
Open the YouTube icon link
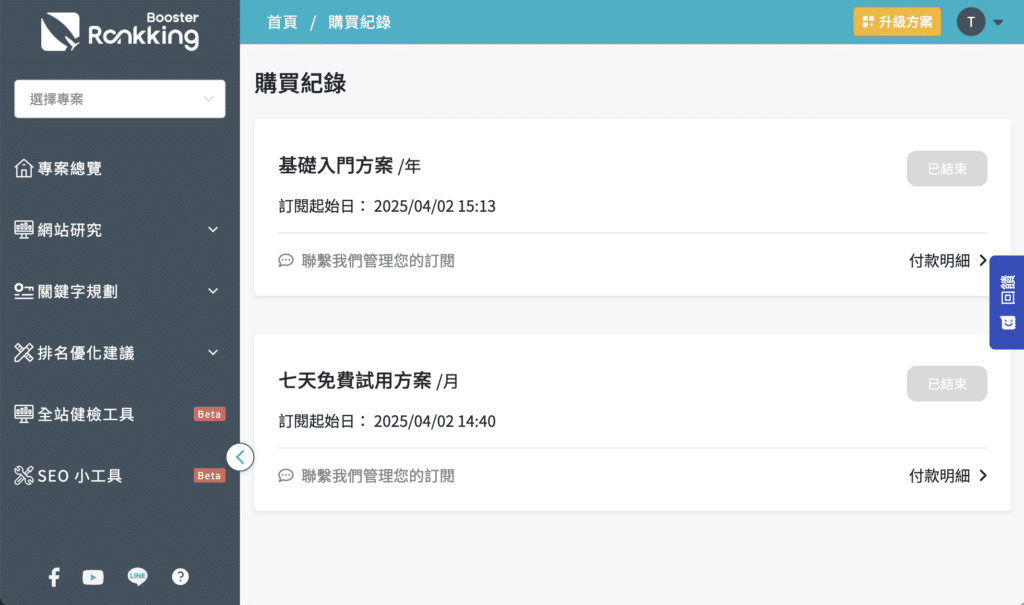[x=93, y=577]
